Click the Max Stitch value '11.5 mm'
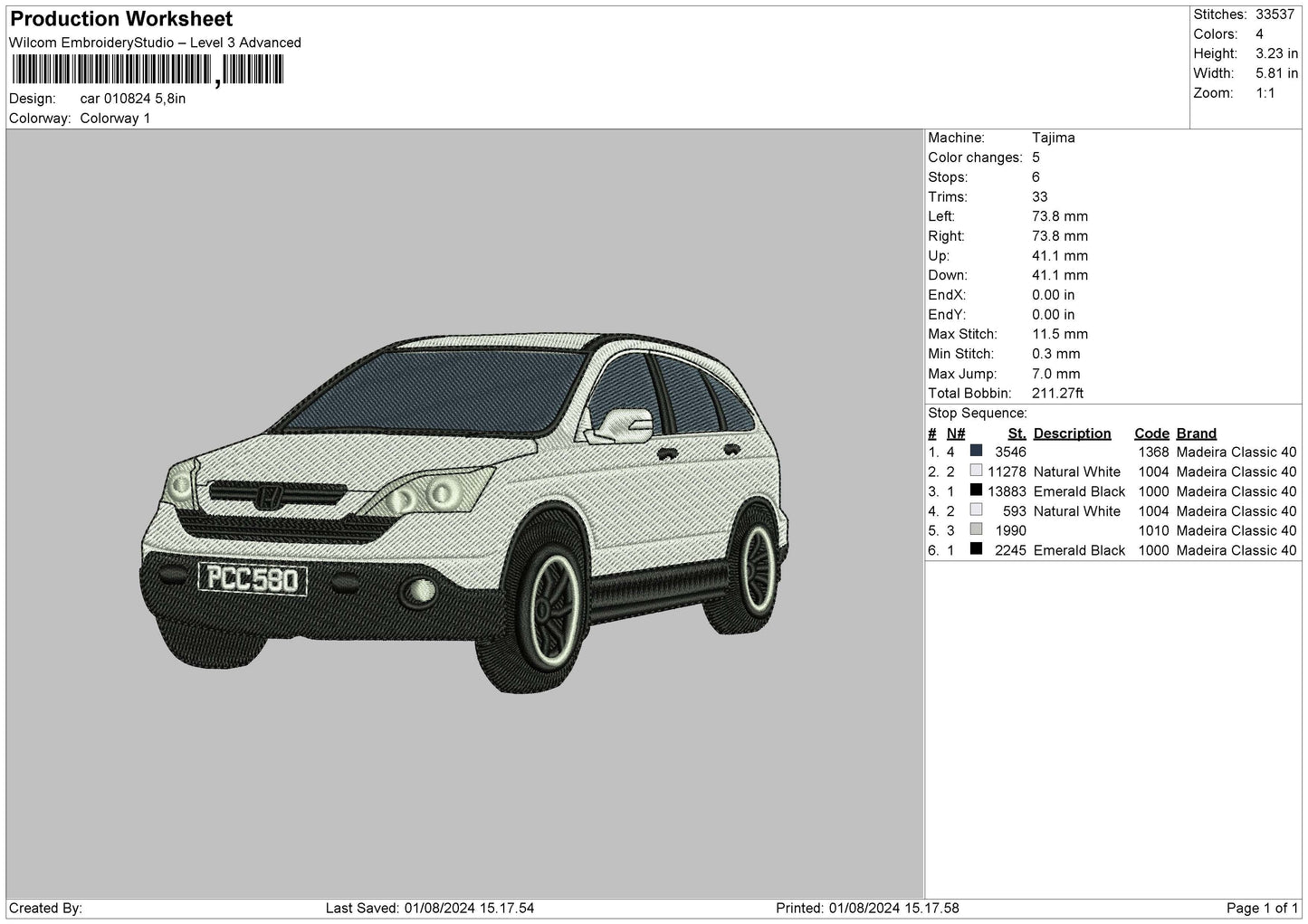The image size is (1308, 924). (1060, 335)
